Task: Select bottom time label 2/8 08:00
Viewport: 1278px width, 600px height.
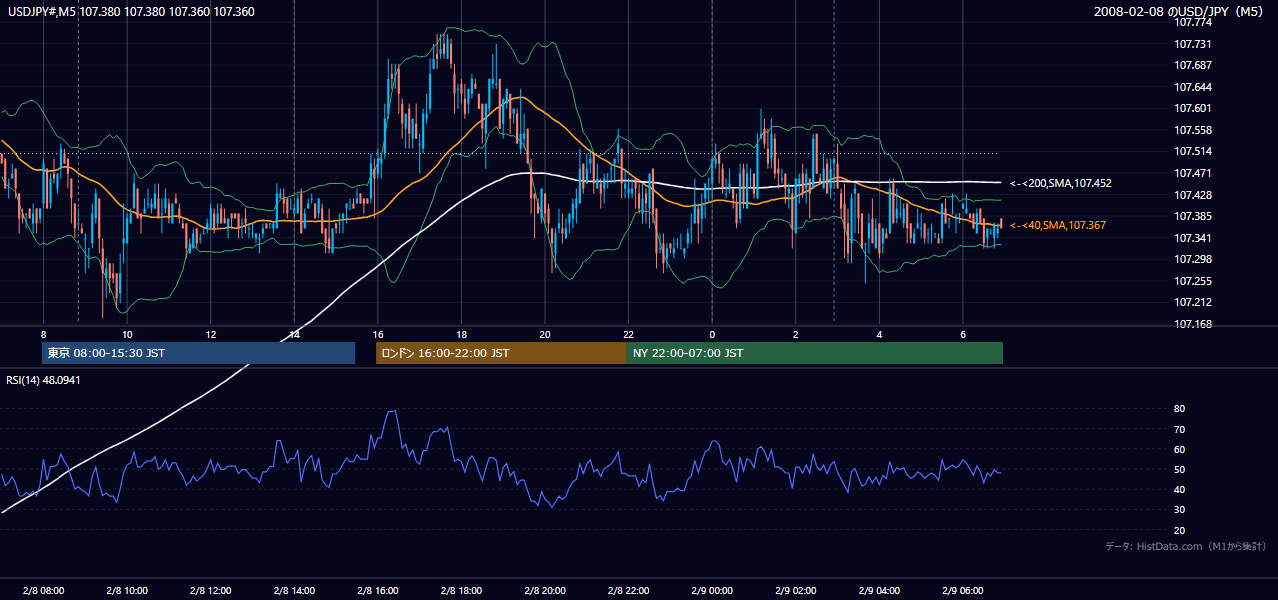Action: tap(43, 591)
